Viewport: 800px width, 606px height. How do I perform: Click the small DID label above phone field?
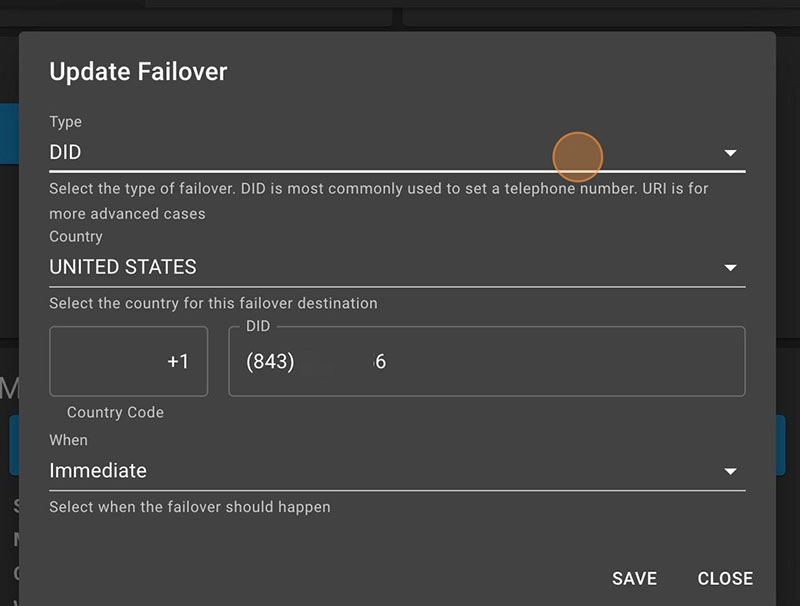[x=258, y=327]
